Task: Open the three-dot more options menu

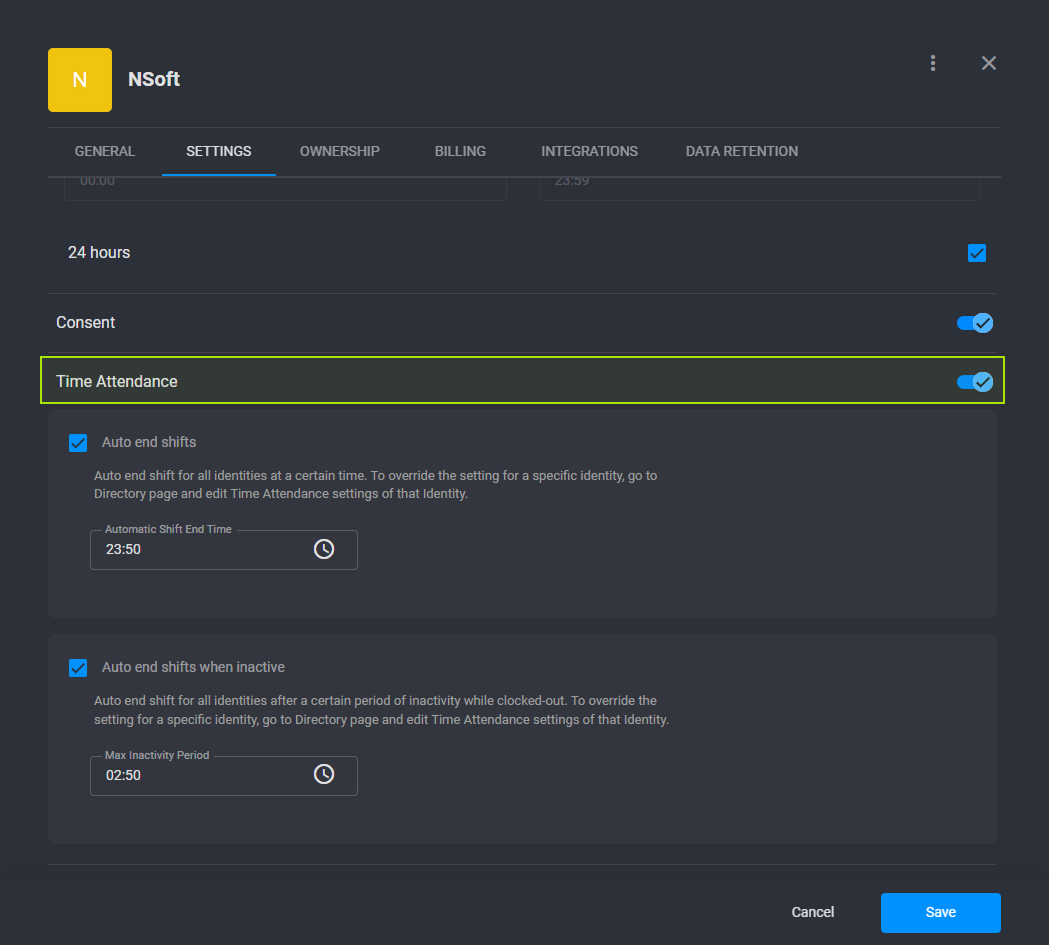Action: pyautogui.click(x=933, y=63)
